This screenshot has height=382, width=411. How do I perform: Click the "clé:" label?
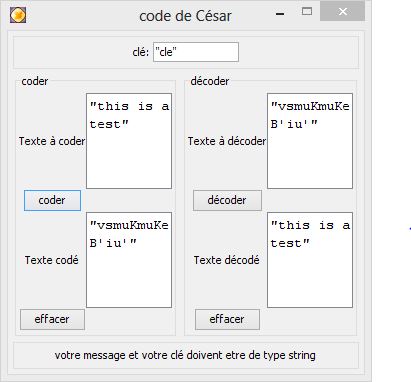141,52
